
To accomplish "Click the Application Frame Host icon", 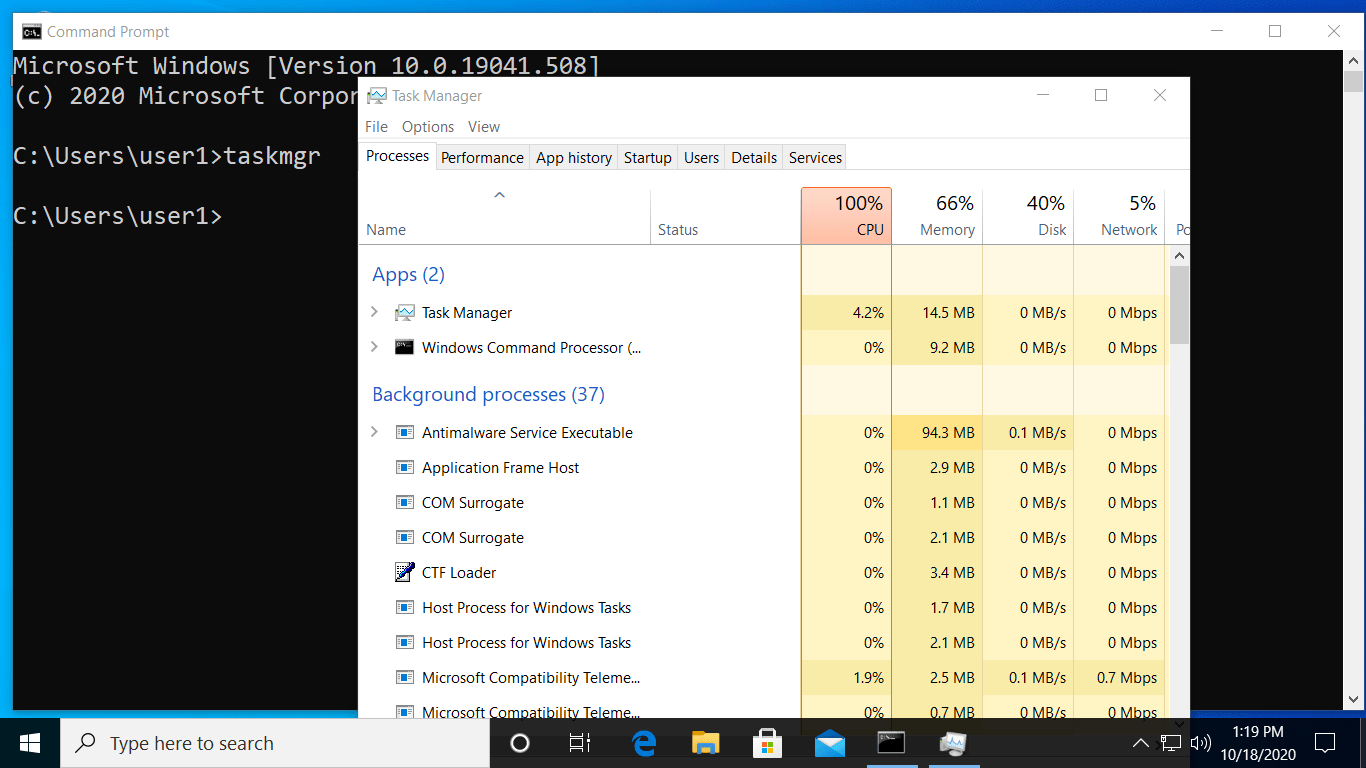I will (x=405, y=467).
